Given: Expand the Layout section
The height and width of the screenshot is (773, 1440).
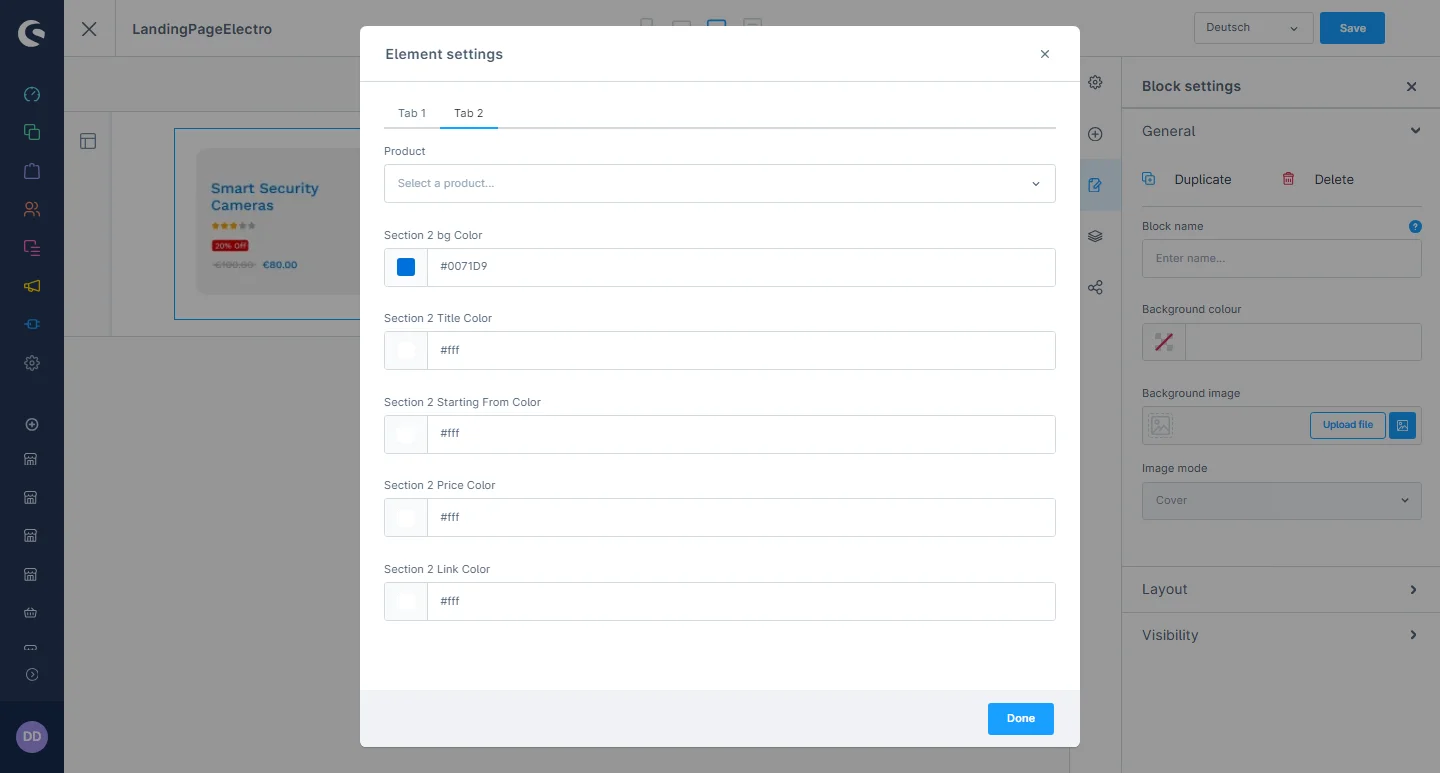Looking at the screenshot, I should point(1280,590).
